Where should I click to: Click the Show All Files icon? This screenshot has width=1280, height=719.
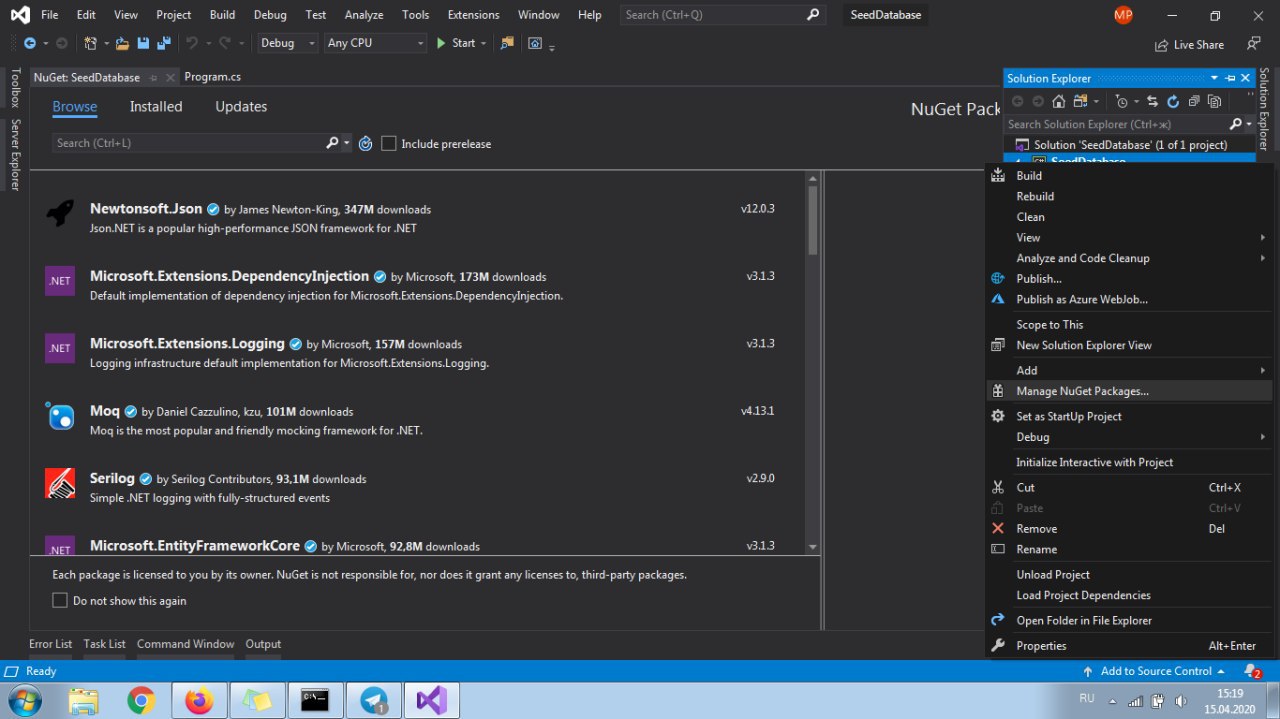tap(1214, 101)
